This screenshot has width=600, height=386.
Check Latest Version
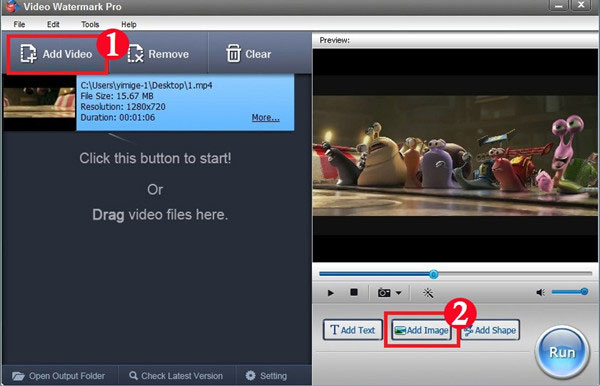[x=176, y=376]
